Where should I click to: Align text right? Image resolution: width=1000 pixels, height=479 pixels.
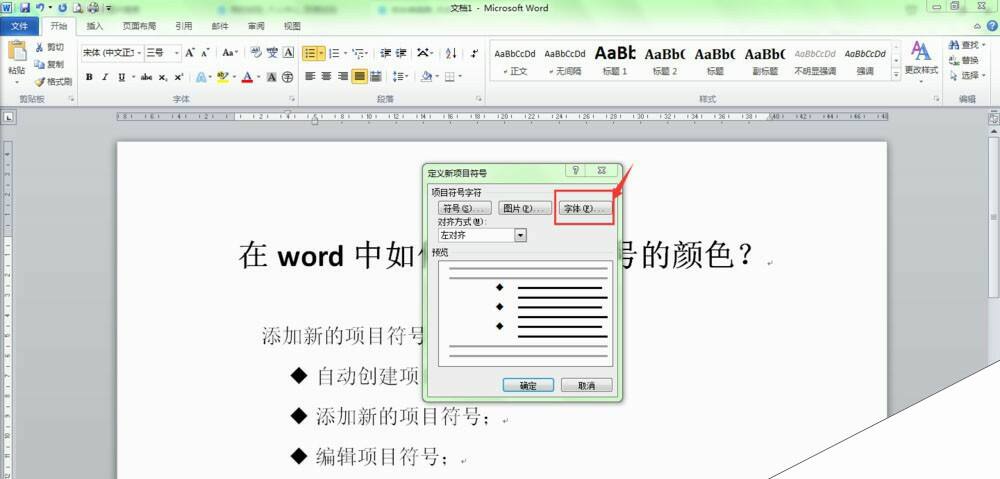[x=343, y=77]
